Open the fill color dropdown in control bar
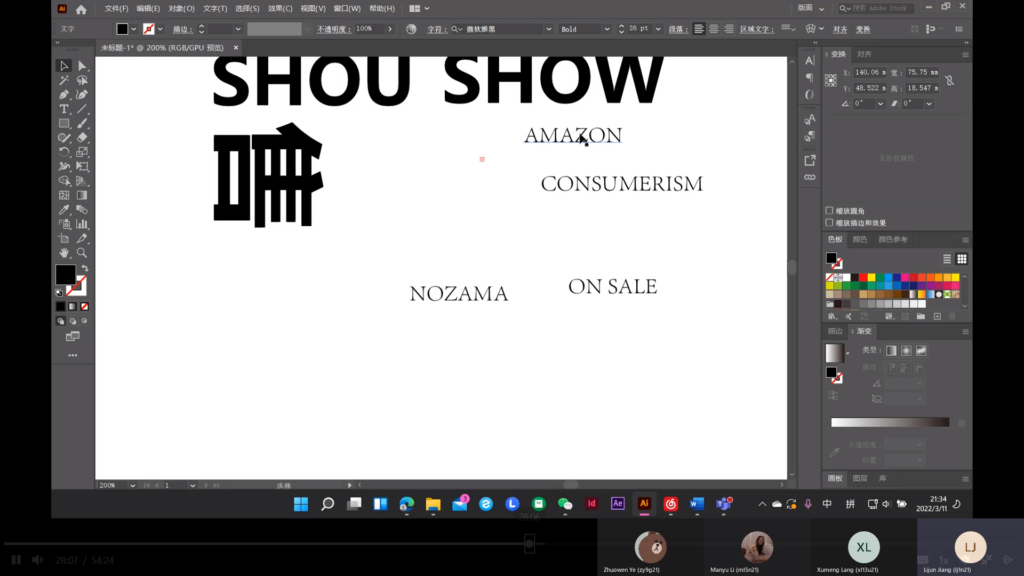Image resolution: width=1024 pixels, height=576 pixels. pos(134,29)
